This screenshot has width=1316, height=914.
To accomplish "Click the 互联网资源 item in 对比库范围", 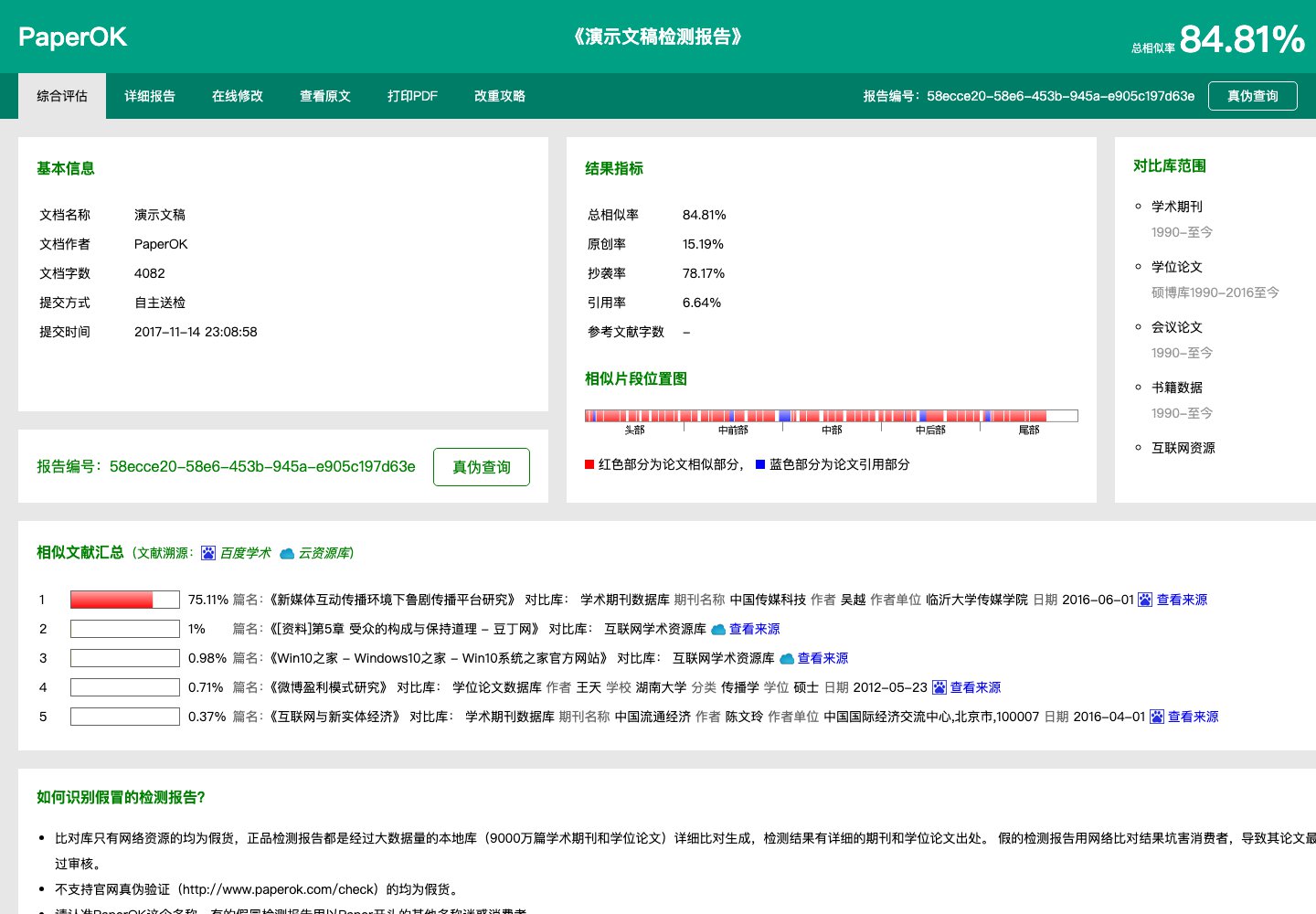I will tap(1183, 448).
